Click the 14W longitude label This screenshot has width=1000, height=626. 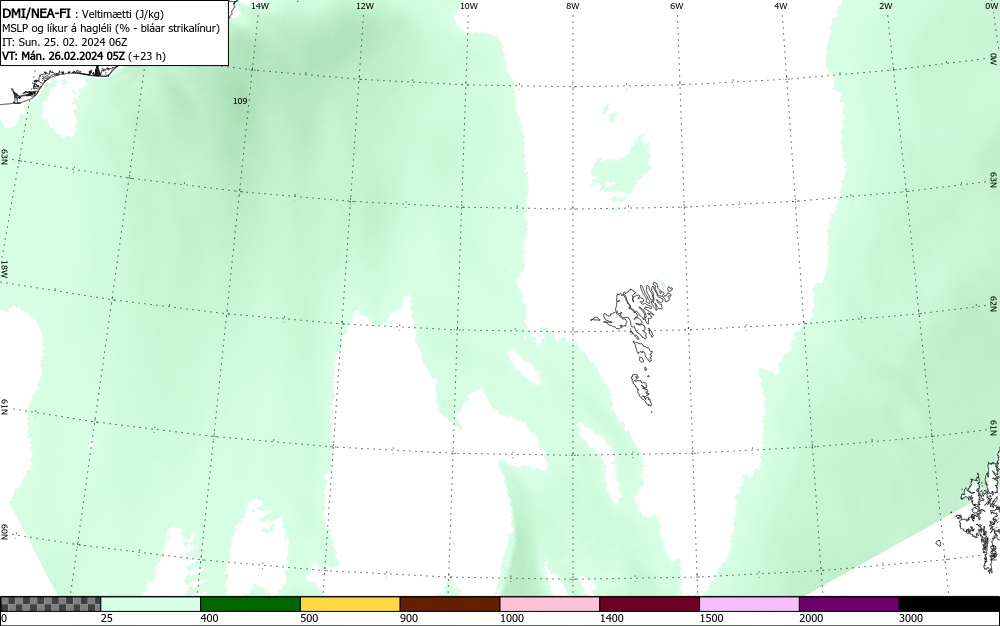point(260,6)
